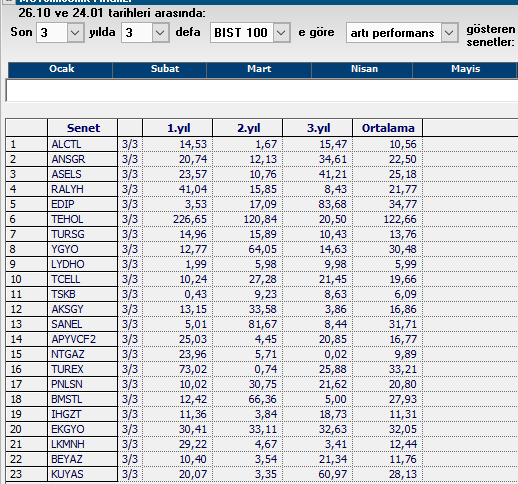Click YGYO's 2.yıl value 64,05

coord(262,249)
